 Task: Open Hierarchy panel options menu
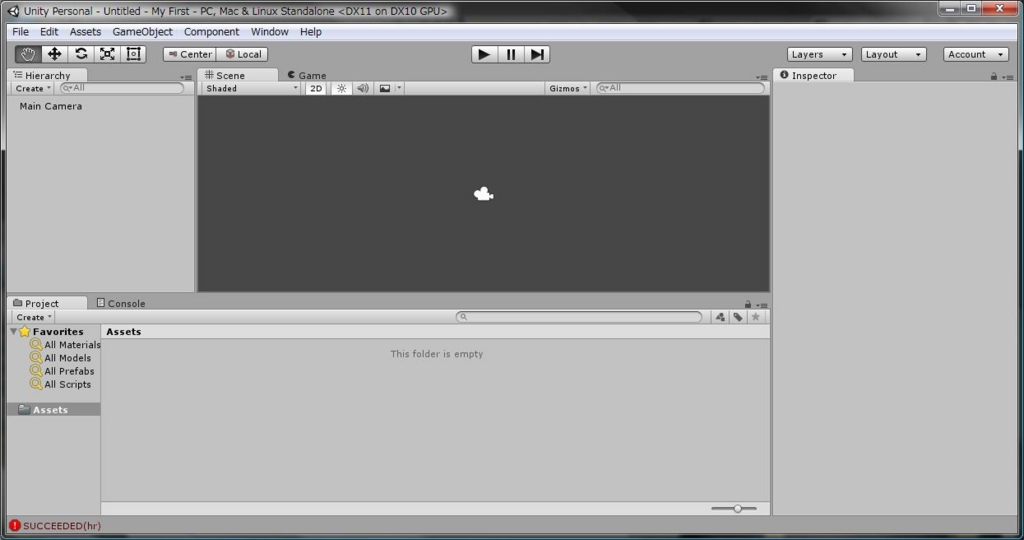pos(186,77)
